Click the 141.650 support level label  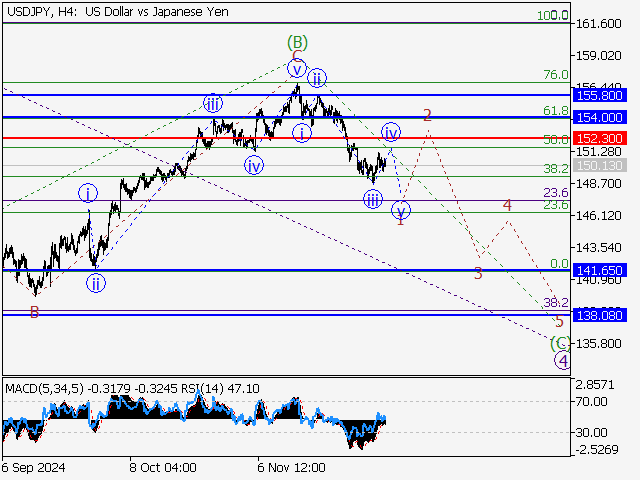(x=601, y=271)
